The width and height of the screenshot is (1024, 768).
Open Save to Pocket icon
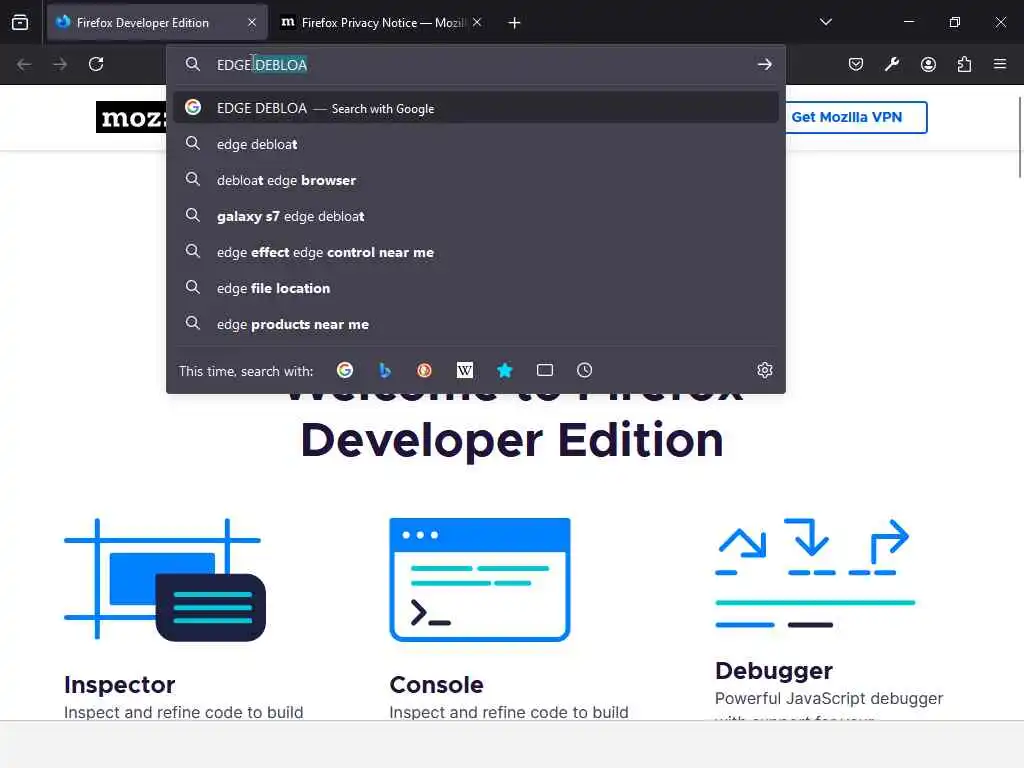point(856,64)
